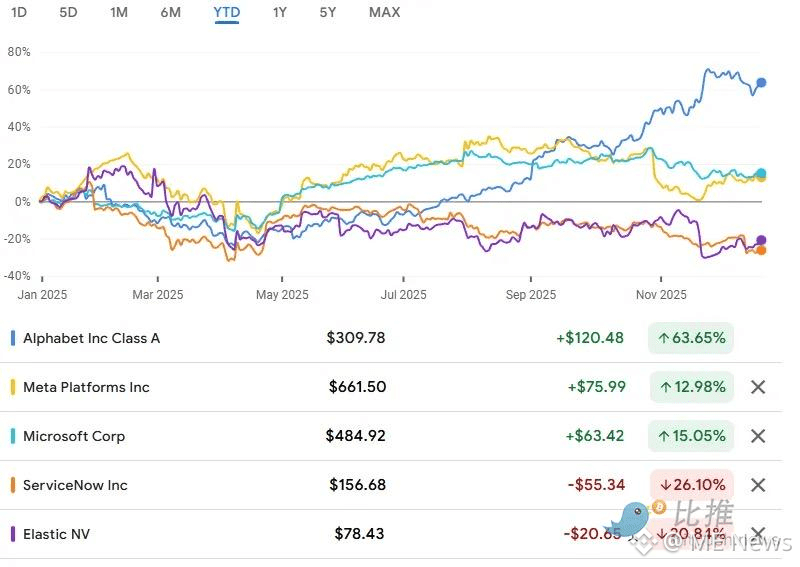Image resolution: width=800 pixels, height=567 pixels.
Task: Remove Meta Platforms Inc from comparison
Action: (x=758, y=387)
